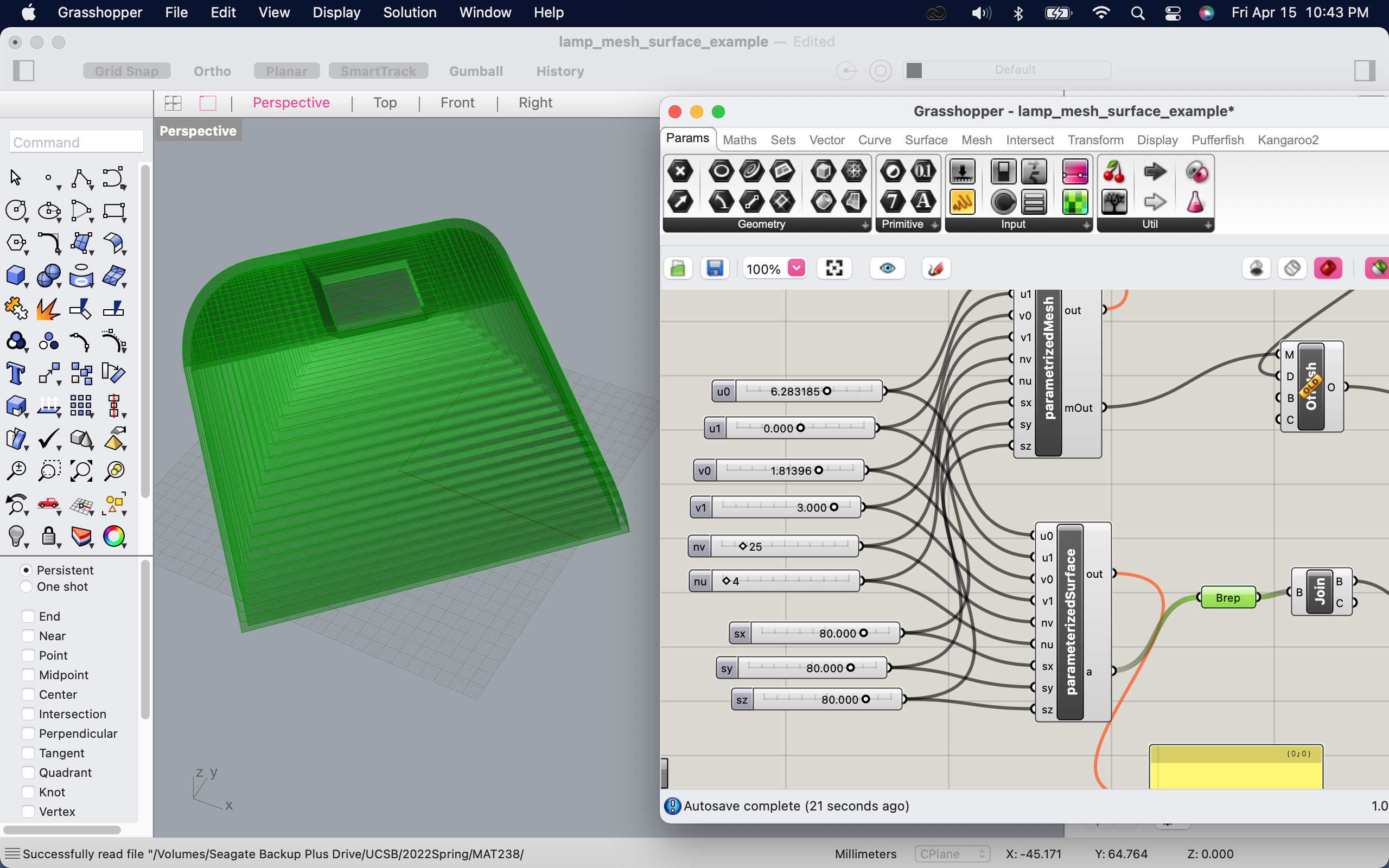The image size is (1389, 868).
Task: Switch to the Front viewport tab
Action: [457, 103]
